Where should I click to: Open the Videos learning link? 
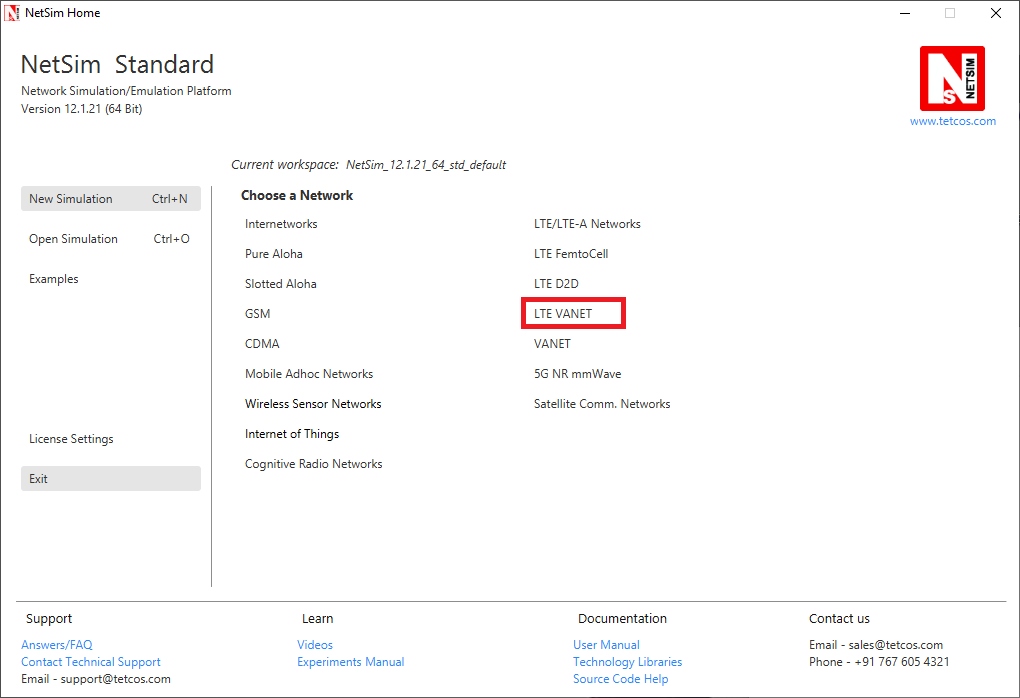point(315,645)
